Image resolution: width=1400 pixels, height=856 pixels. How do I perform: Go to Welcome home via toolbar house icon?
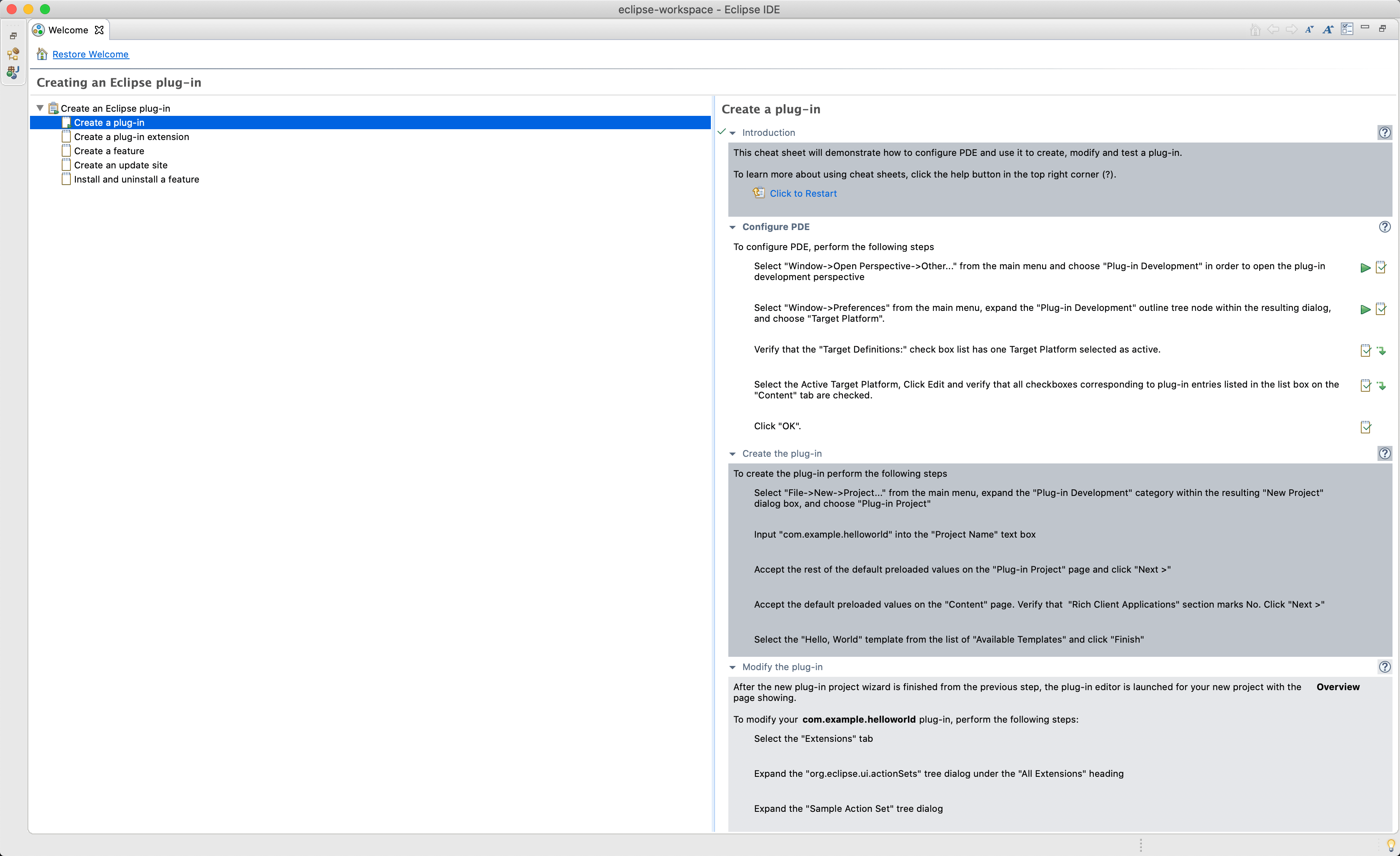coord(1255,29)
